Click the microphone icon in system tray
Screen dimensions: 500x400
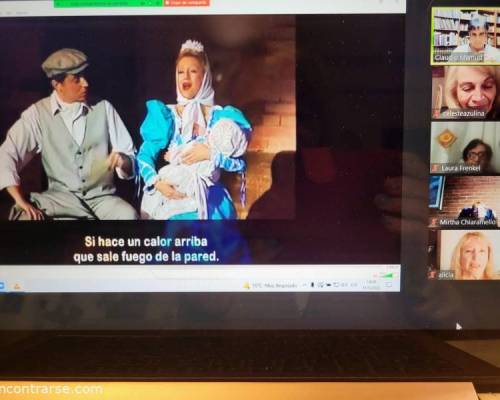(x=312, y=285)
